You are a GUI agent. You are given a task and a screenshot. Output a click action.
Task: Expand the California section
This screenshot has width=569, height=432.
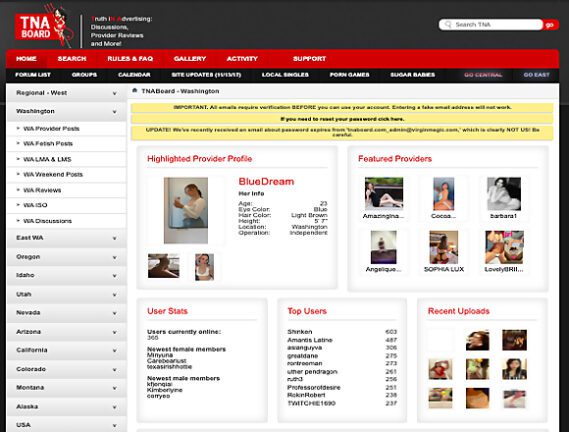66,350
